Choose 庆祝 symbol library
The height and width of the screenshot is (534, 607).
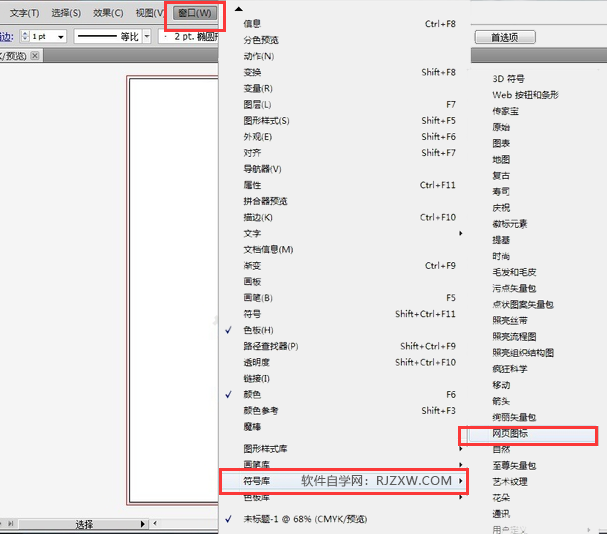(501, 208)
